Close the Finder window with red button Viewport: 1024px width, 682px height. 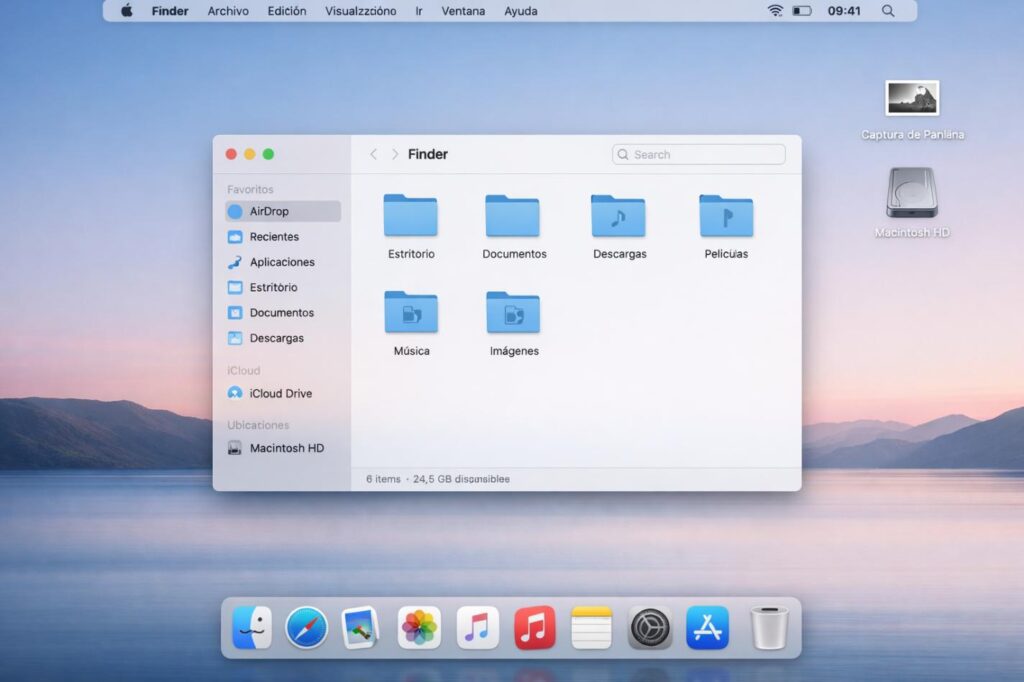tap(231, 154)
